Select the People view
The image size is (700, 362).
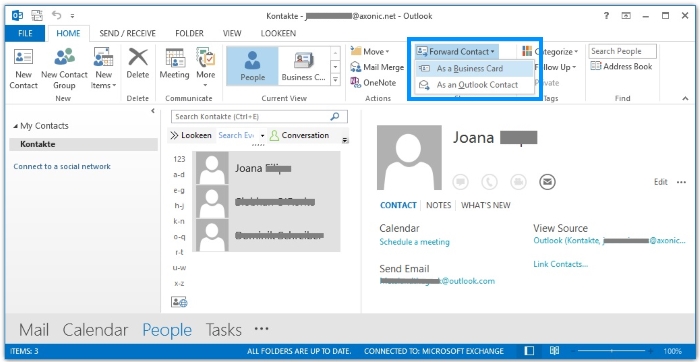point(252,66)
